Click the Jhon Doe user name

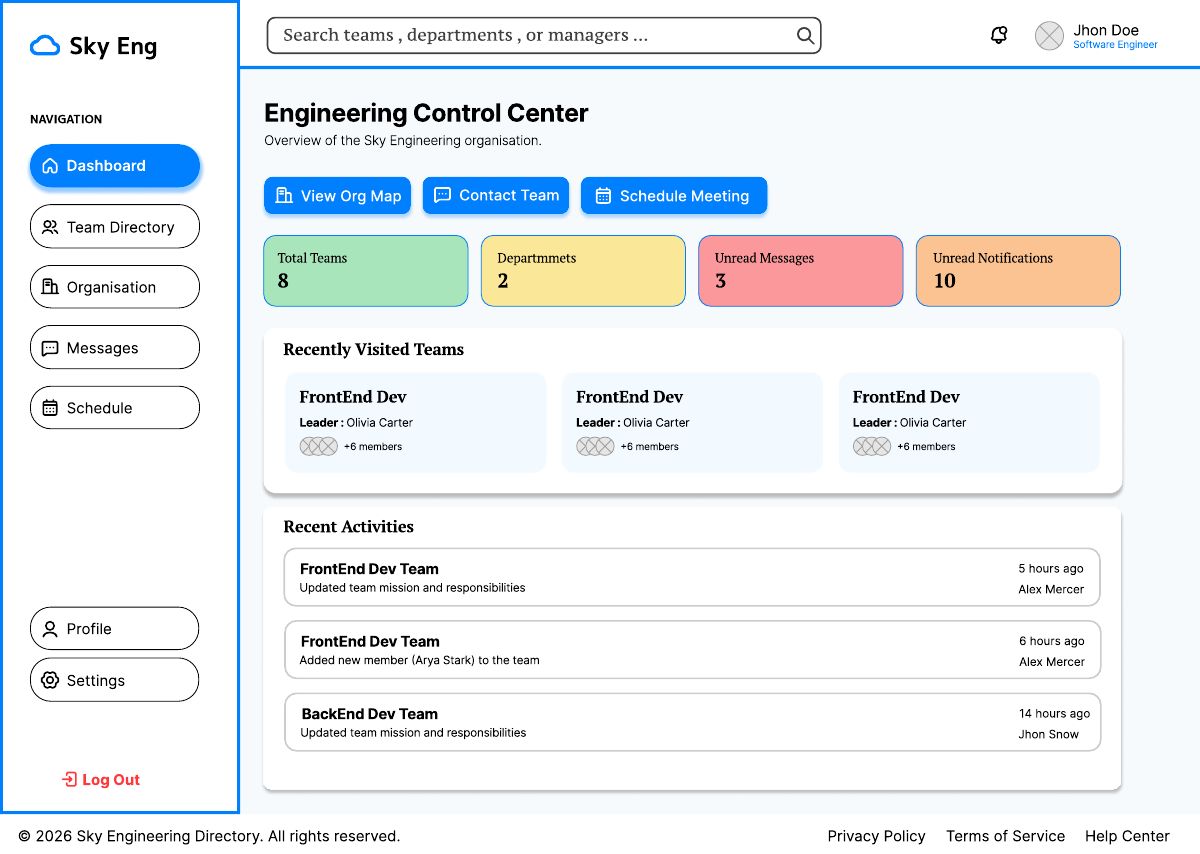click(x=1106, y=30)
